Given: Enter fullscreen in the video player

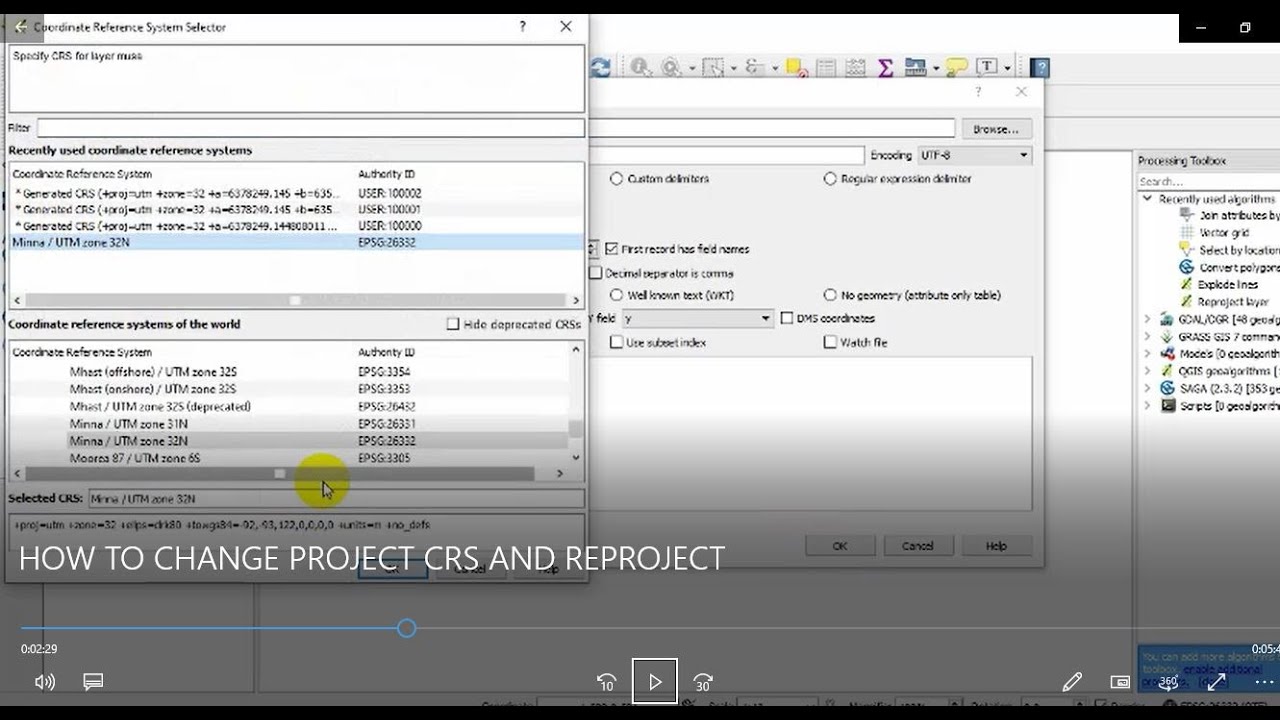Looking at the screenshot, I should coord(1216,682).
